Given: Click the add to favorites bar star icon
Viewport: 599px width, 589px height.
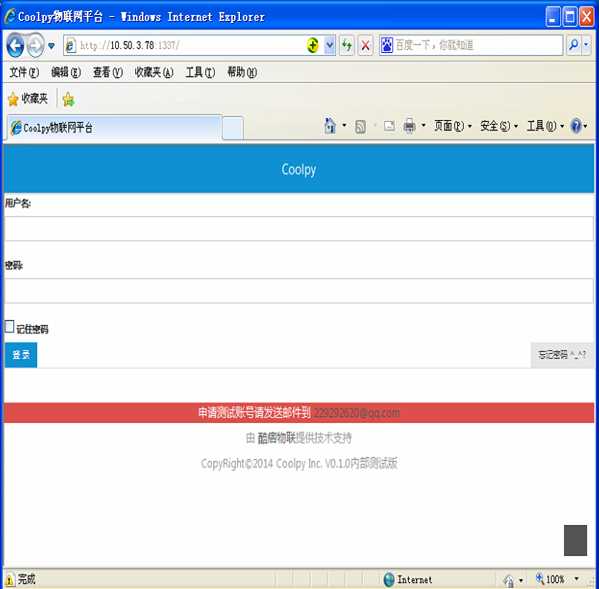Looking at the screenshot, I should (x=68, y=99).
